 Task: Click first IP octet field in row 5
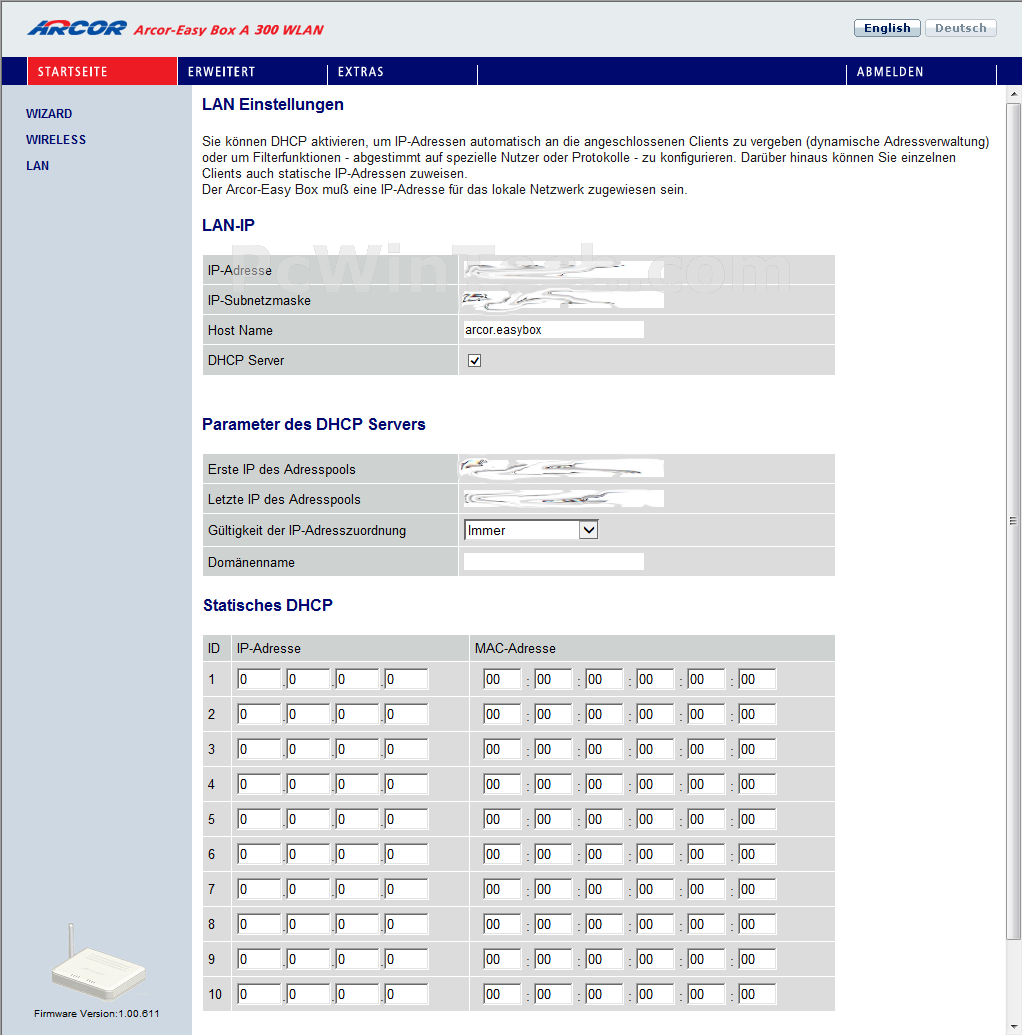click(259, 819)
